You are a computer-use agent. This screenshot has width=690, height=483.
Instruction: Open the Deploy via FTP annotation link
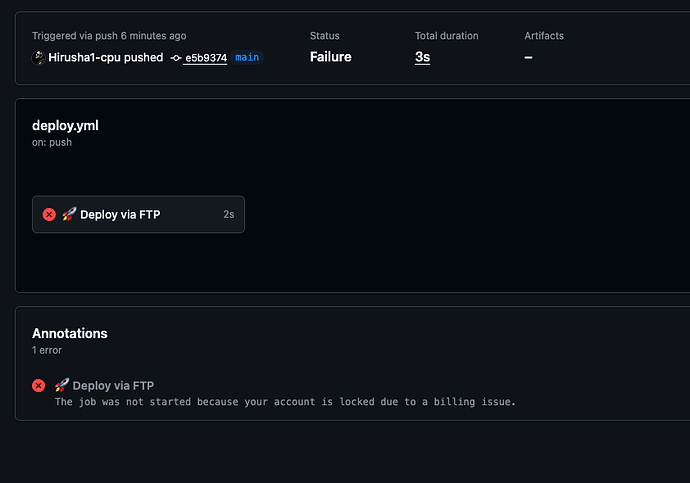click(x=113, y=386)
